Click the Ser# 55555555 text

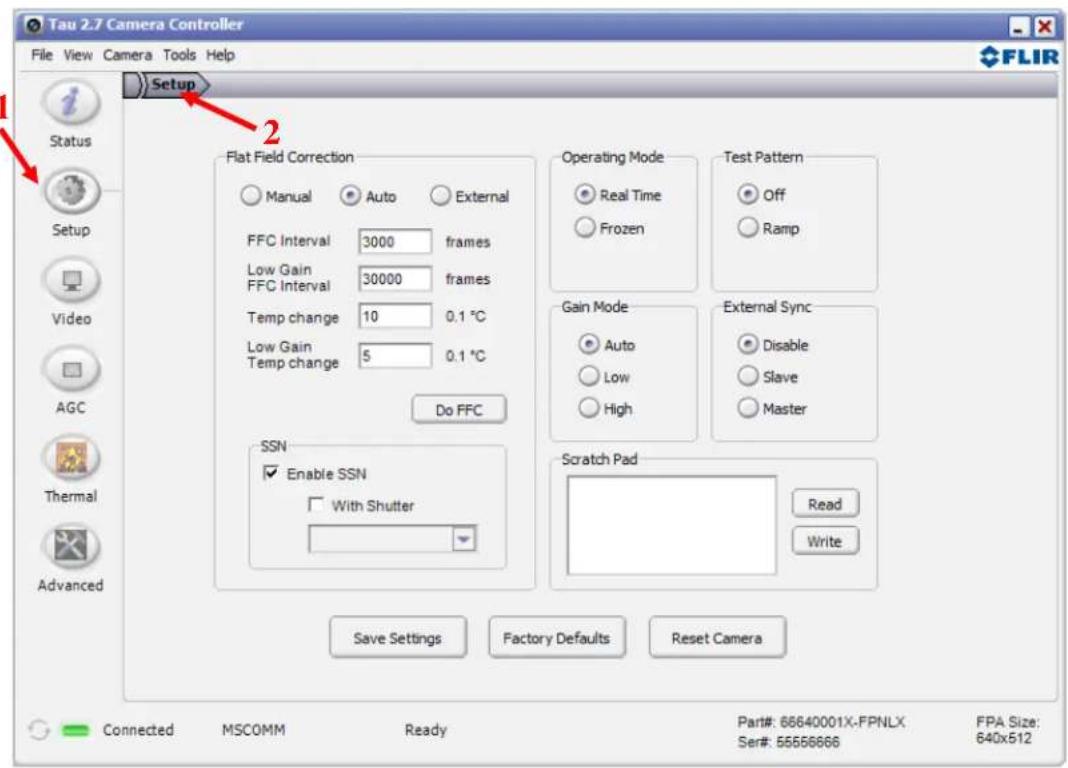point(789,741)
